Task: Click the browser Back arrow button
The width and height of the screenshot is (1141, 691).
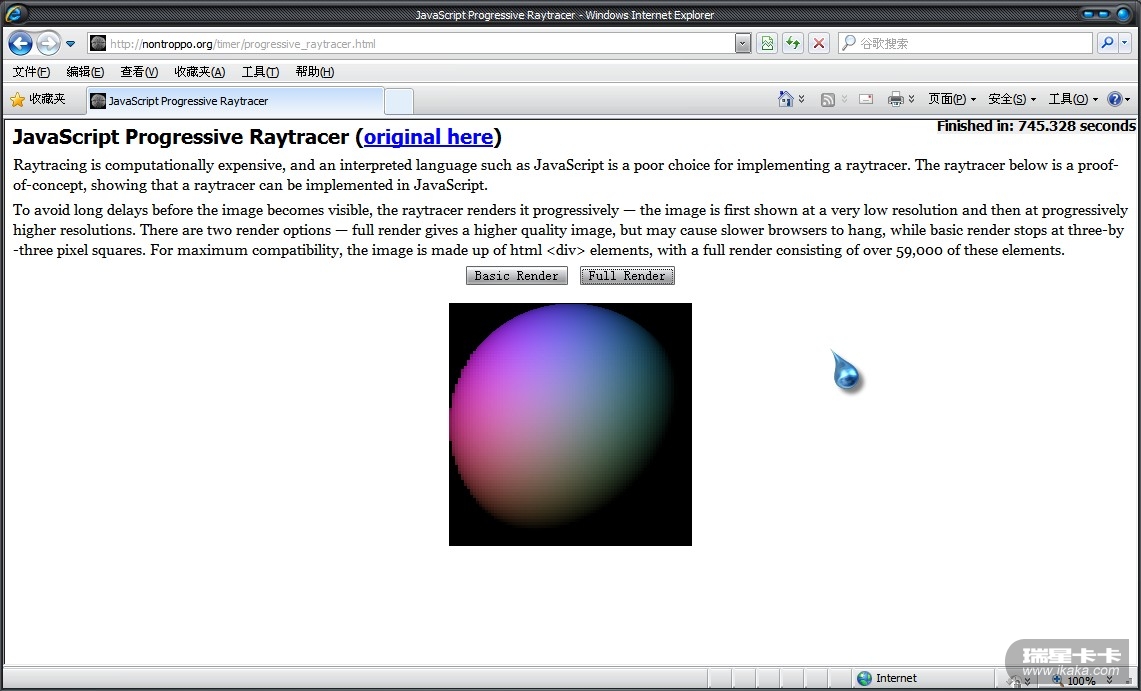Action: pos(20,43)
